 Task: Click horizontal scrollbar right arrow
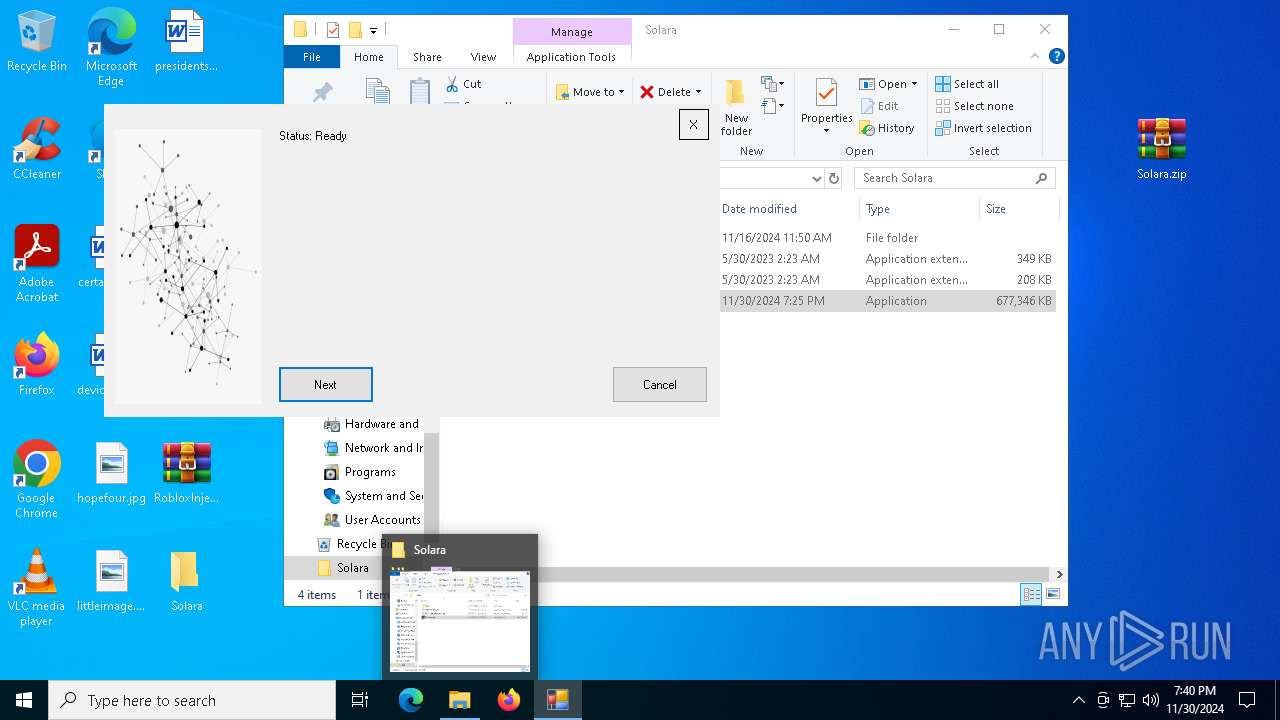click(1059, 575)
